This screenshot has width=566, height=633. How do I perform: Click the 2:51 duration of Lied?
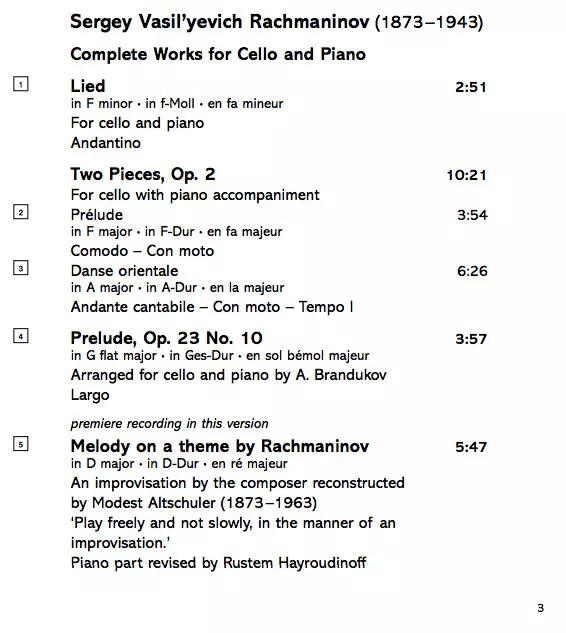[471, 87]
